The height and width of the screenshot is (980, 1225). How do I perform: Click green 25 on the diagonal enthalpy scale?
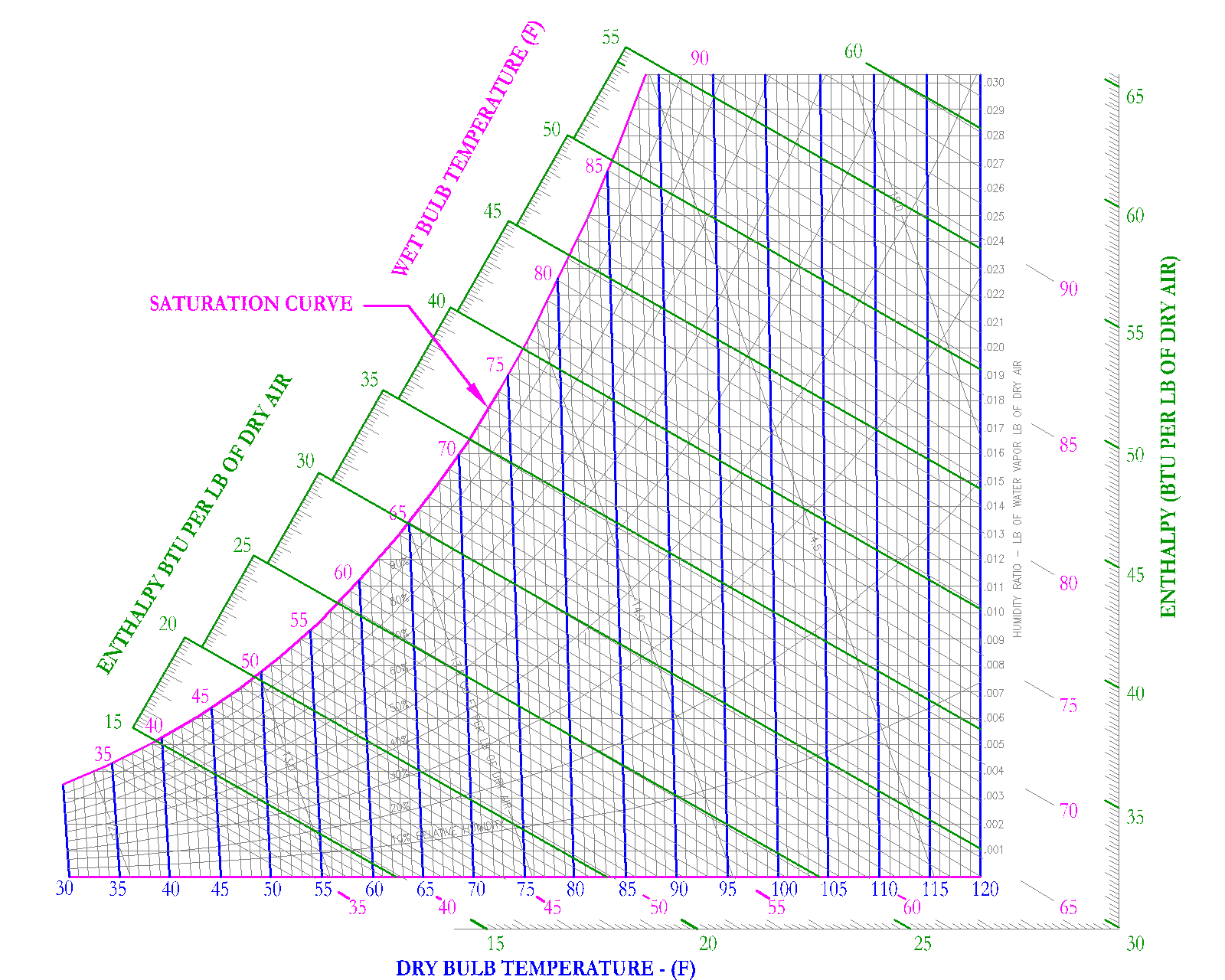tap(243, 546)
